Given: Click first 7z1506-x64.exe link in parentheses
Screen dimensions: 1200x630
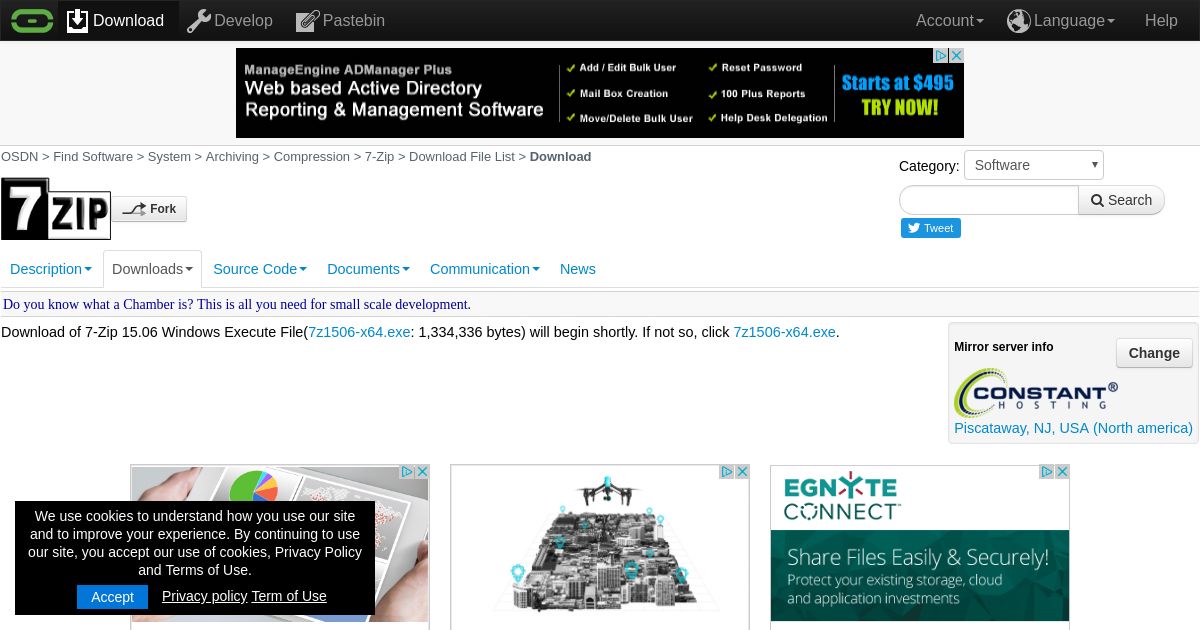Looking at the screenshot, I should point(359,332).
